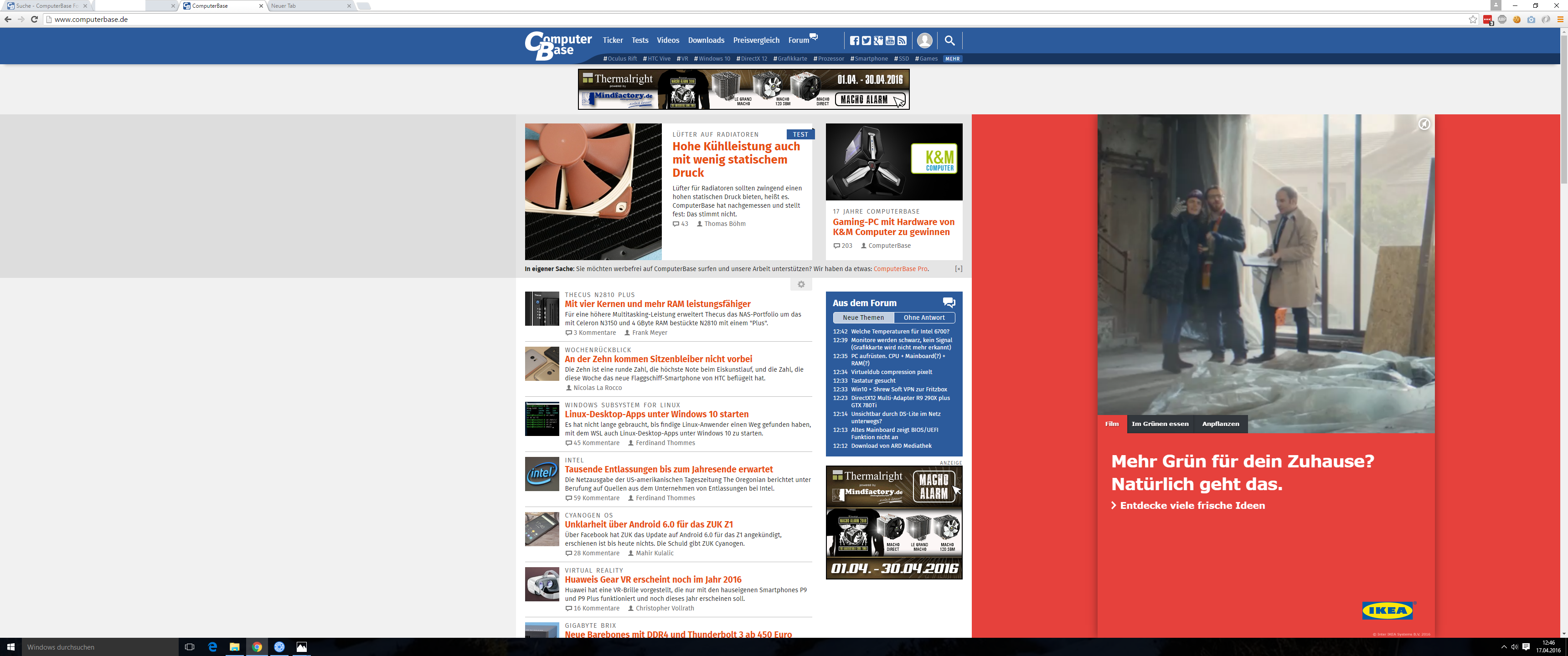Screen dimensions: 1568x656
Task: Dismiss the In eigener Sache notice
Action: point(958,269)
